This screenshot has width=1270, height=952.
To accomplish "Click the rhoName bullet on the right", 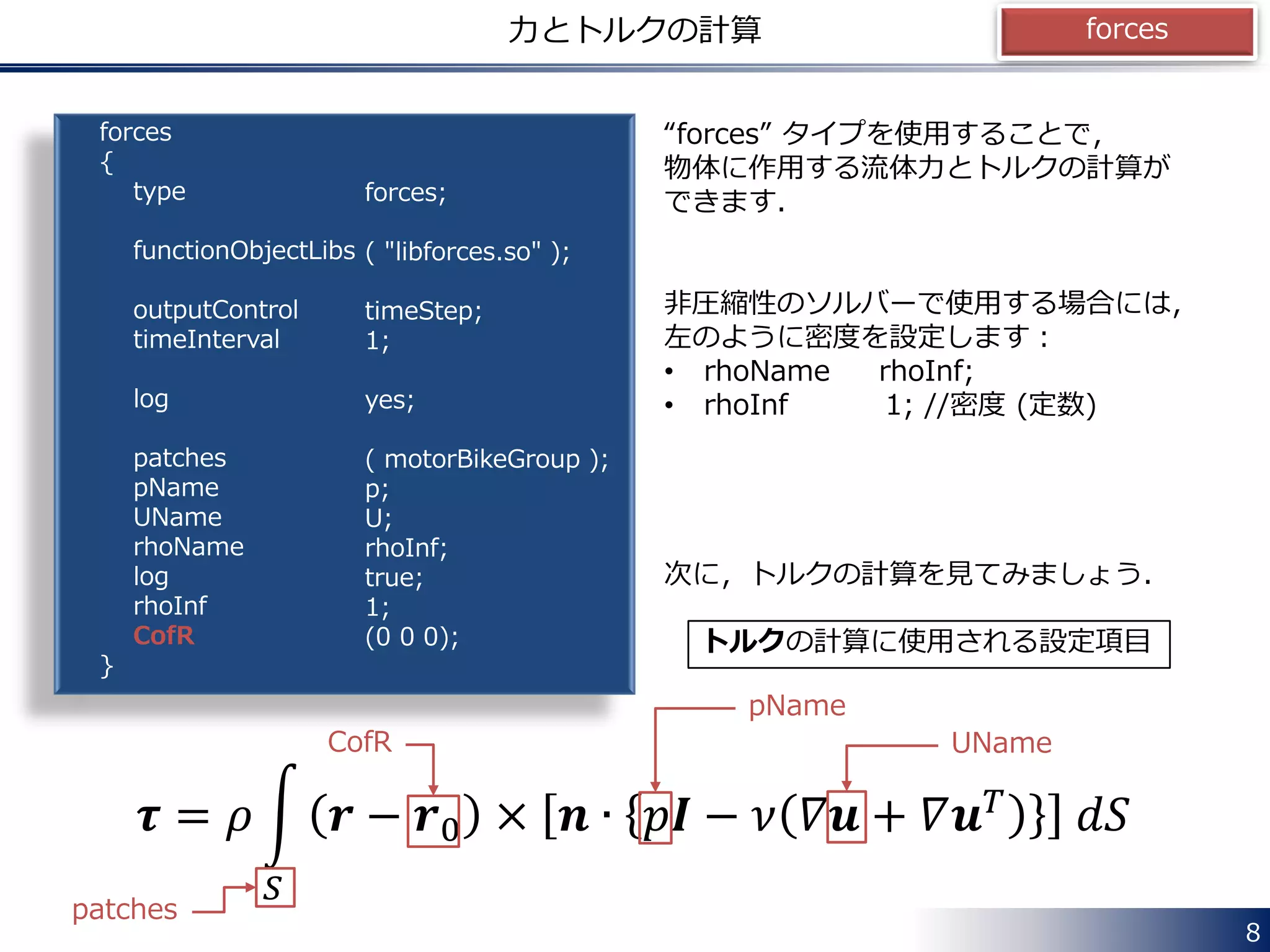I will pyautogui.click(x=819, y=371).
